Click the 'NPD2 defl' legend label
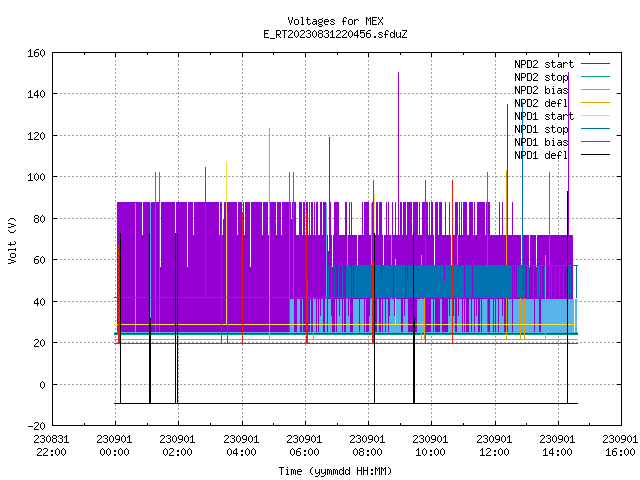This screenshot has width=640, height=480. click(x=541, y=103)
